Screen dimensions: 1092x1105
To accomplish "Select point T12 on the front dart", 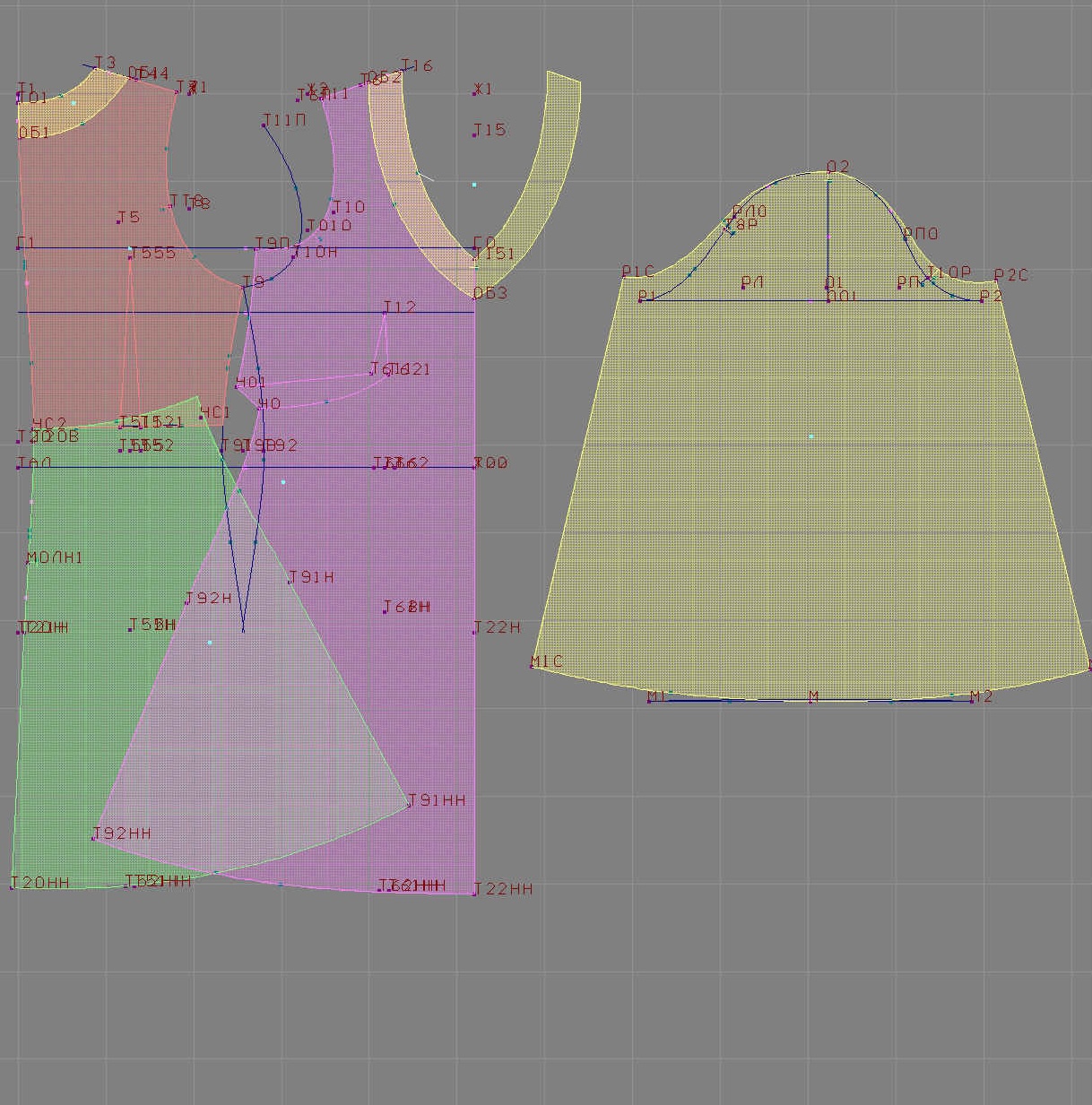I will [386, 313].
